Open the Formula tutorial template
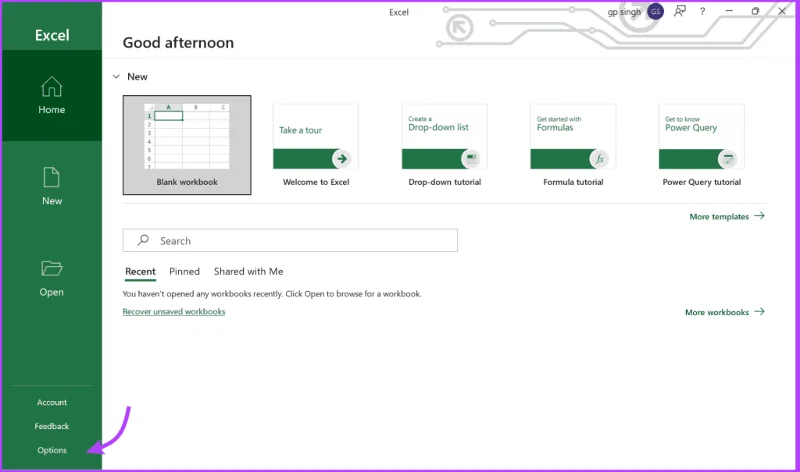Screen dimensions: 800x472 [x=573, y=145]
